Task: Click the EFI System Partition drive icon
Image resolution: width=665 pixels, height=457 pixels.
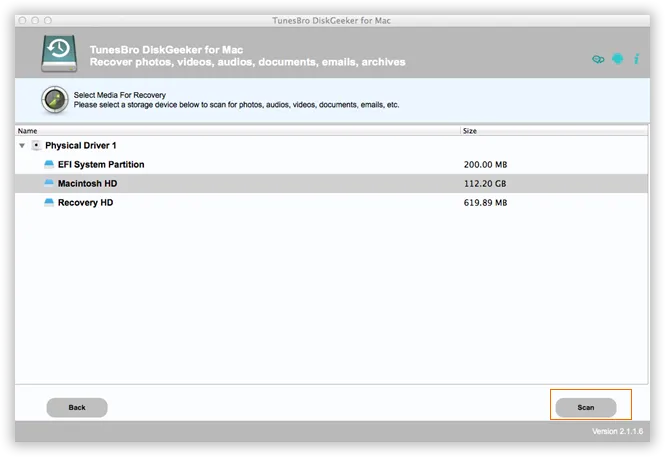Action: pos(48,165)
